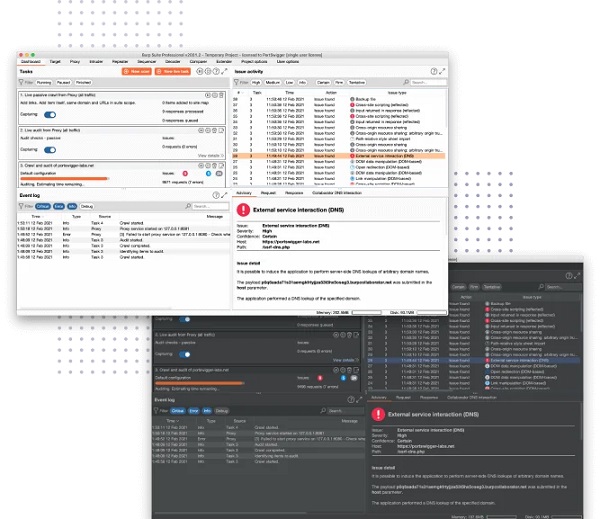This screenshot has height=519, width=600.
Task: Open User options tab
Action: tap(288, 62)
